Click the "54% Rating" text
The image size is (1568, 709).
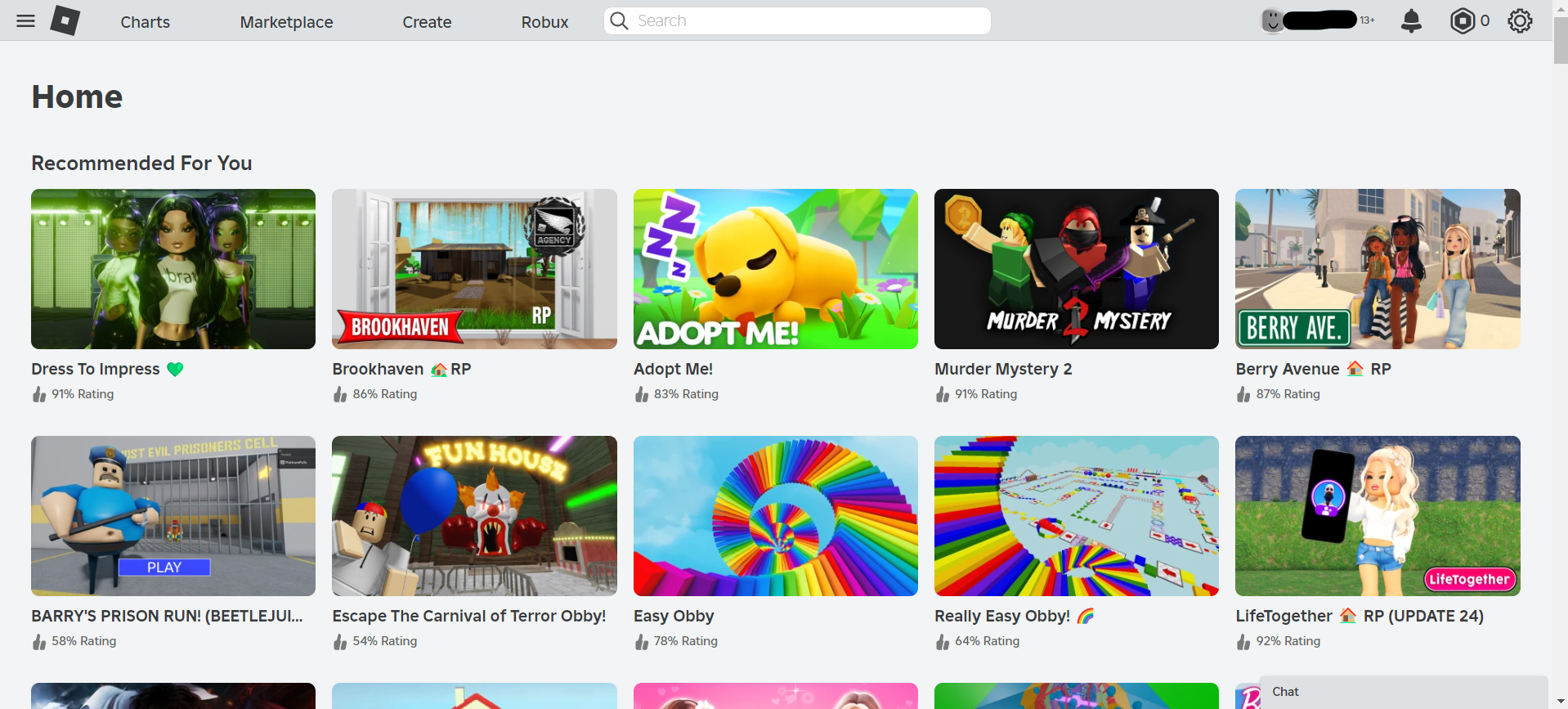[x=385, y=641]
